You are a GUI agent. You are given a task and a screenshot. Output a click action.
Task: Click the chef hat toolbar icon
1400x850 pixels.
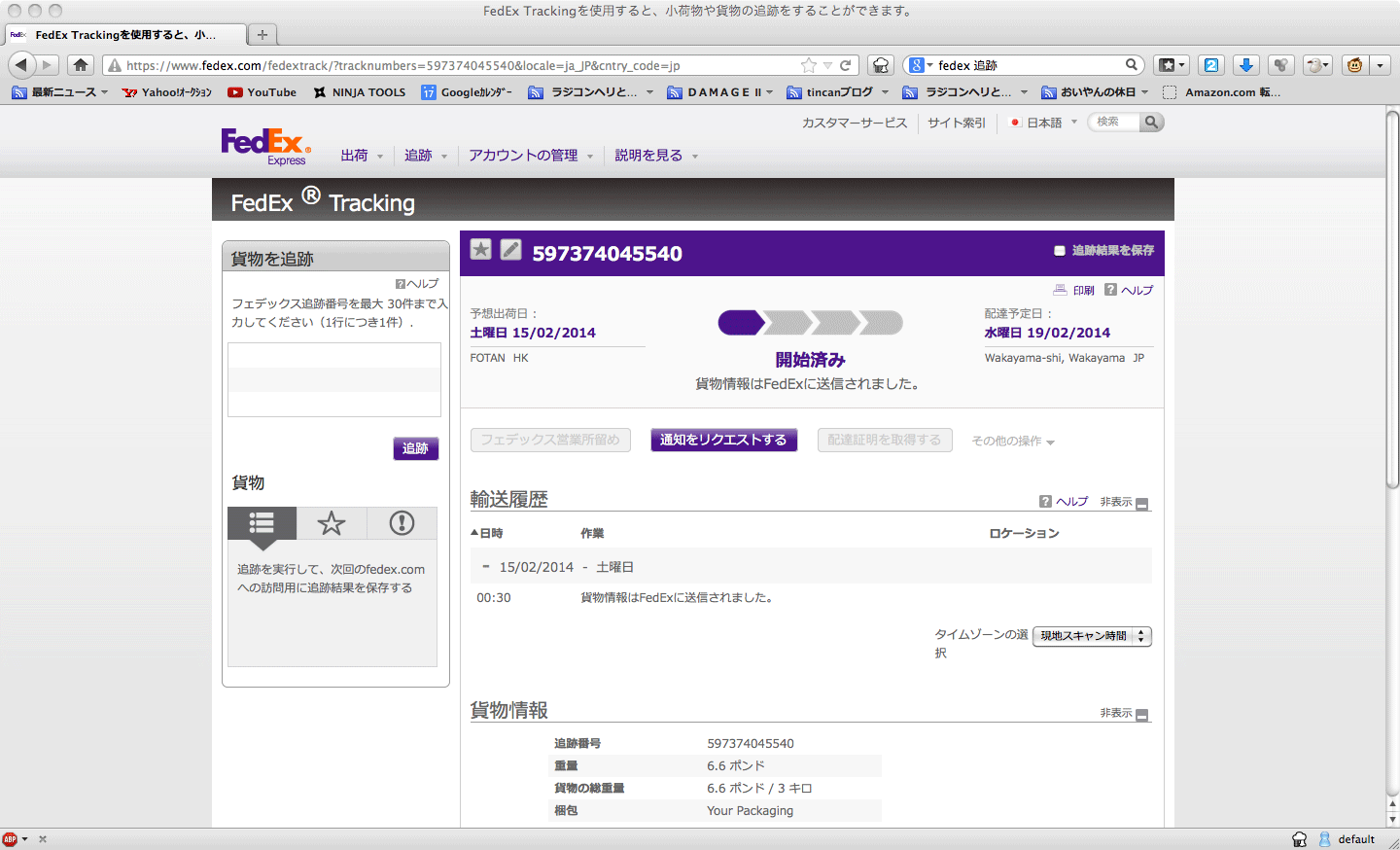pos(881,65)
